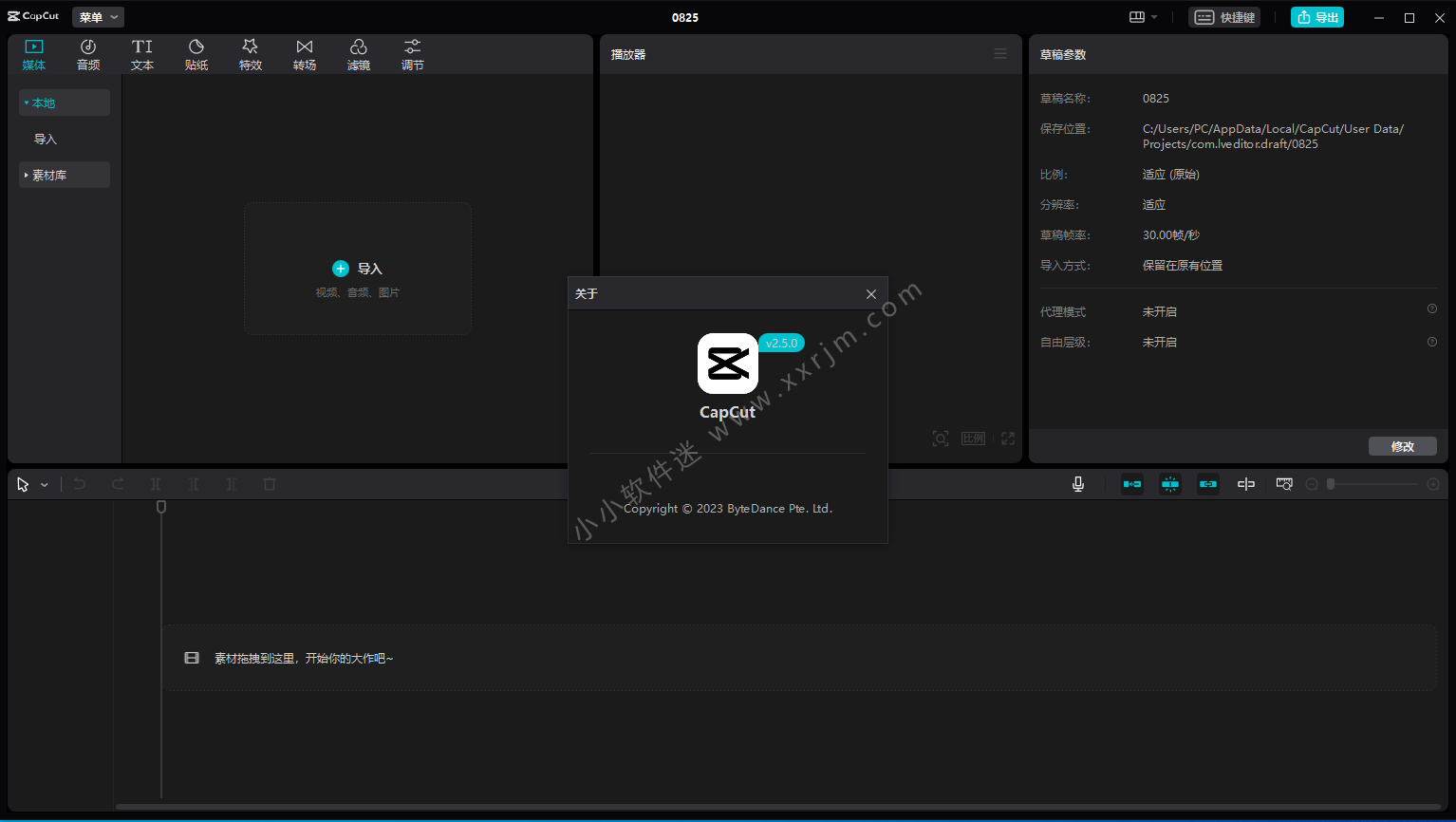Screen dimensions: 1456x822
Task: Toggle main track magnet button
Action: [1132, 484]
